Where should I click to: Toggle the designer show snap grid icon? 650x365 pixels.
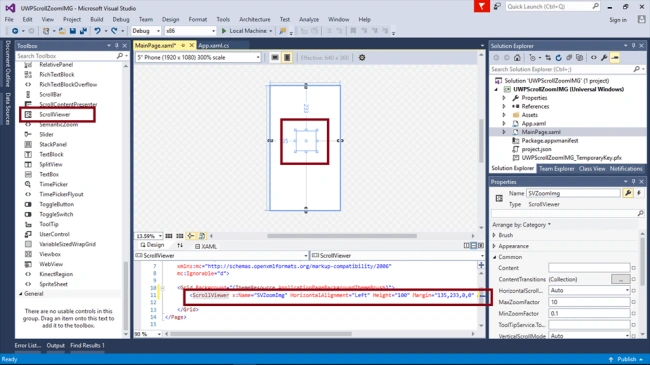point(169,236)
